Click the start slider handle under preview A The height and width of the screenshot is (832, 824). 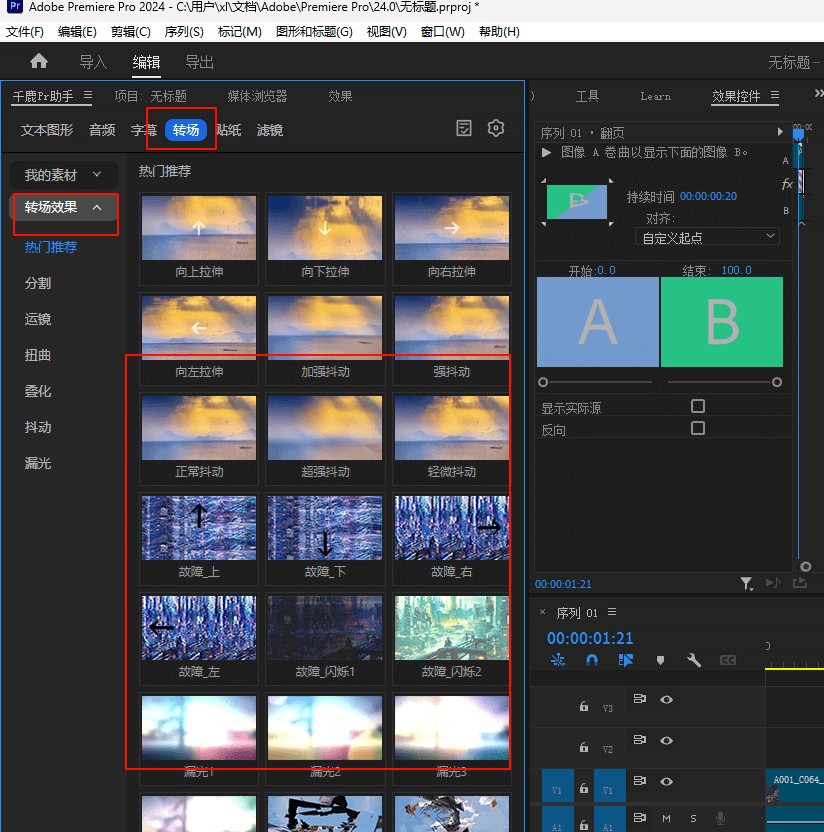(543, 382)
